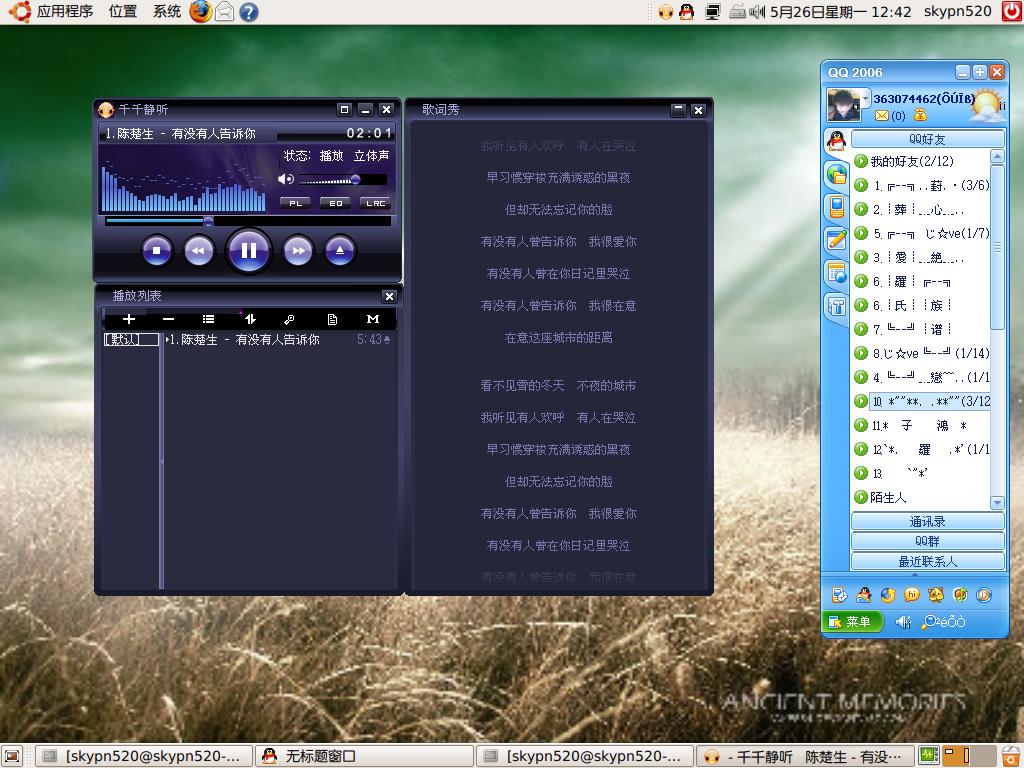Screen dimensions: 1024x768
Task: Open the QQ好友 tab
Action: (927, 139)
